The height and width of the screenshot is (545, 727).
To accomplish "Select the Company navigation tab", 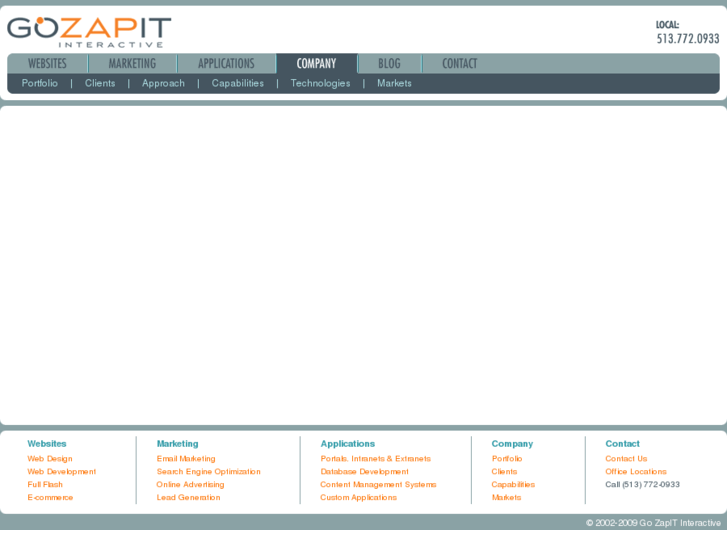I will coord(316,64).
